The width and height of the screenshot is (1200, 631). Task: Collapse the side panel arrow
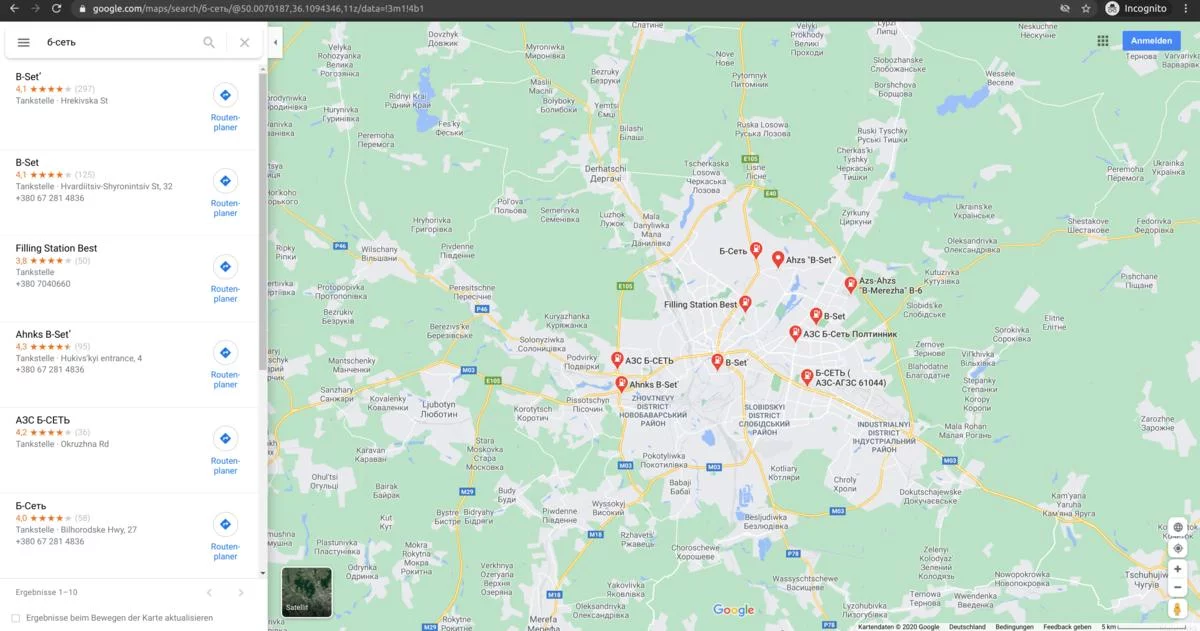[x=275, y=43]
